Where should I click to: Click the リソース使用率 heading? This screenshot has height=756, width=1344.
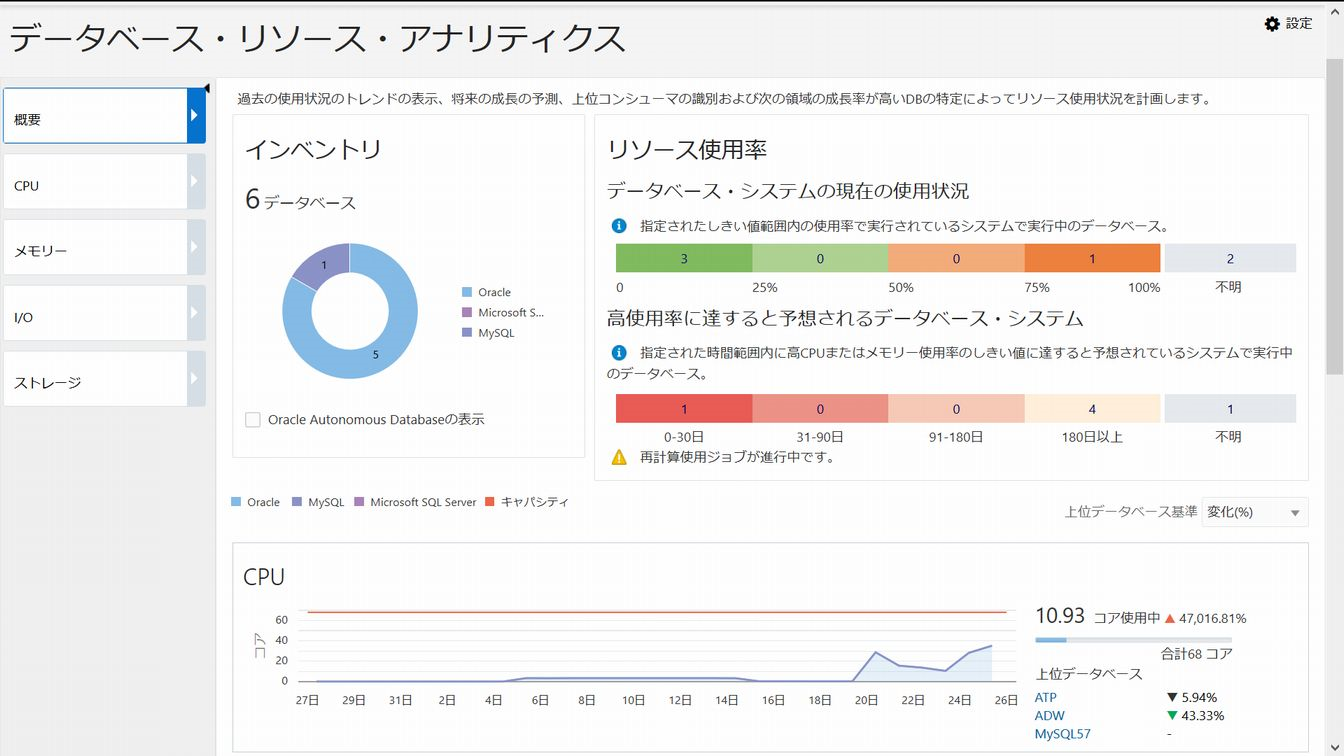pyautogui.click(x=687, y=150)
